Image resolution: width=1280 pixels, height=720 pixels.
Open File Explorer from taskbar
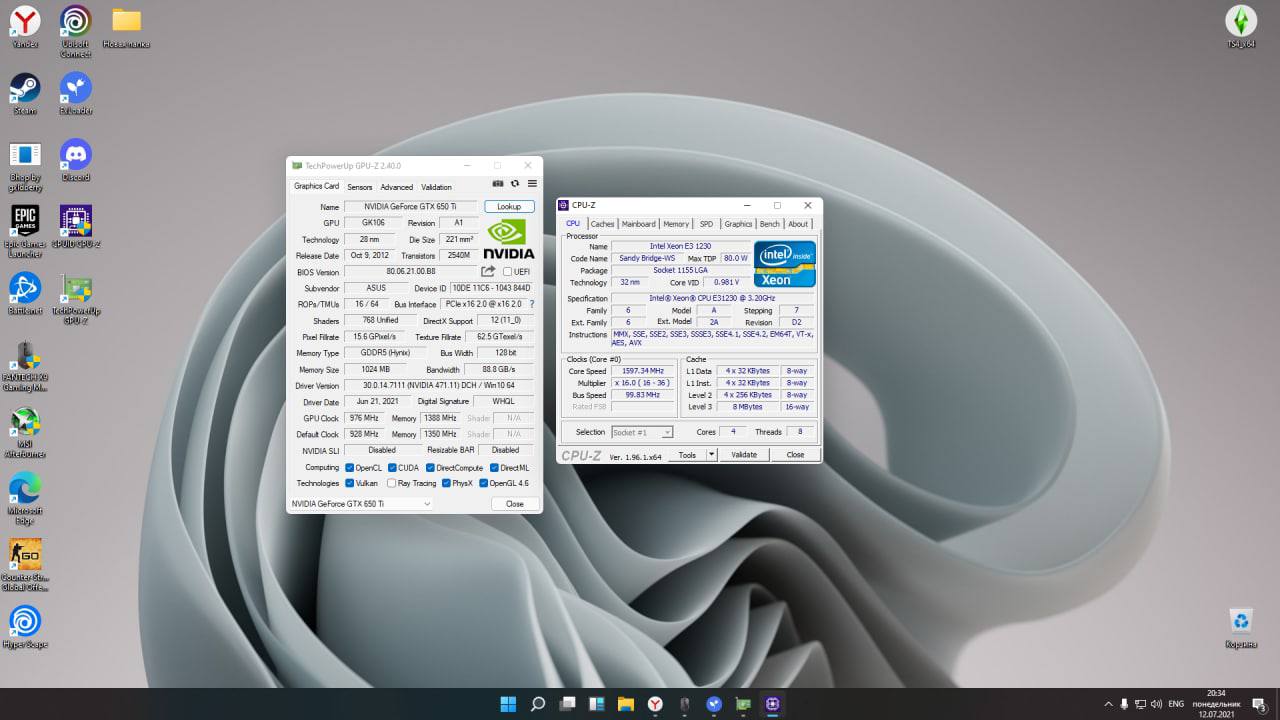click(x=626, y=704)
